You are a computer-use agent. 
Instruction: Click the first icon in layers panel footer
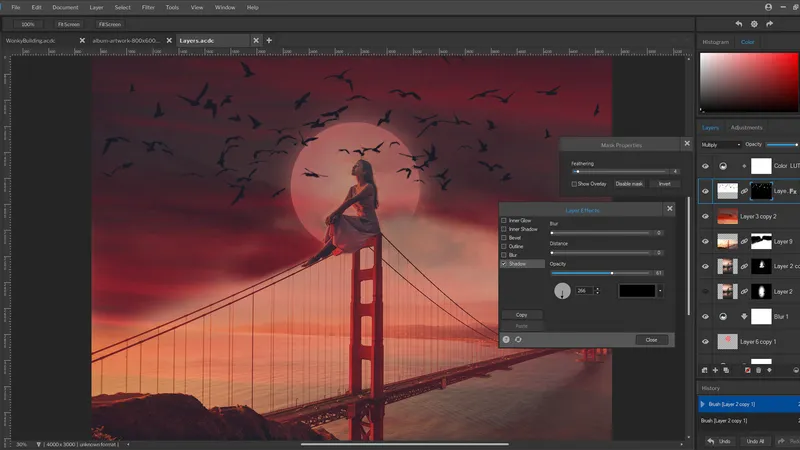(705, 370)
